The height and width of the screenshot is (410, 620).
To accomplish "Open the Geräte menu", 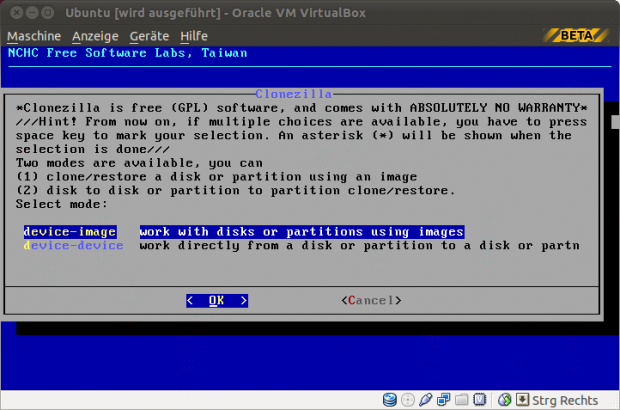I will click(149, 36).
